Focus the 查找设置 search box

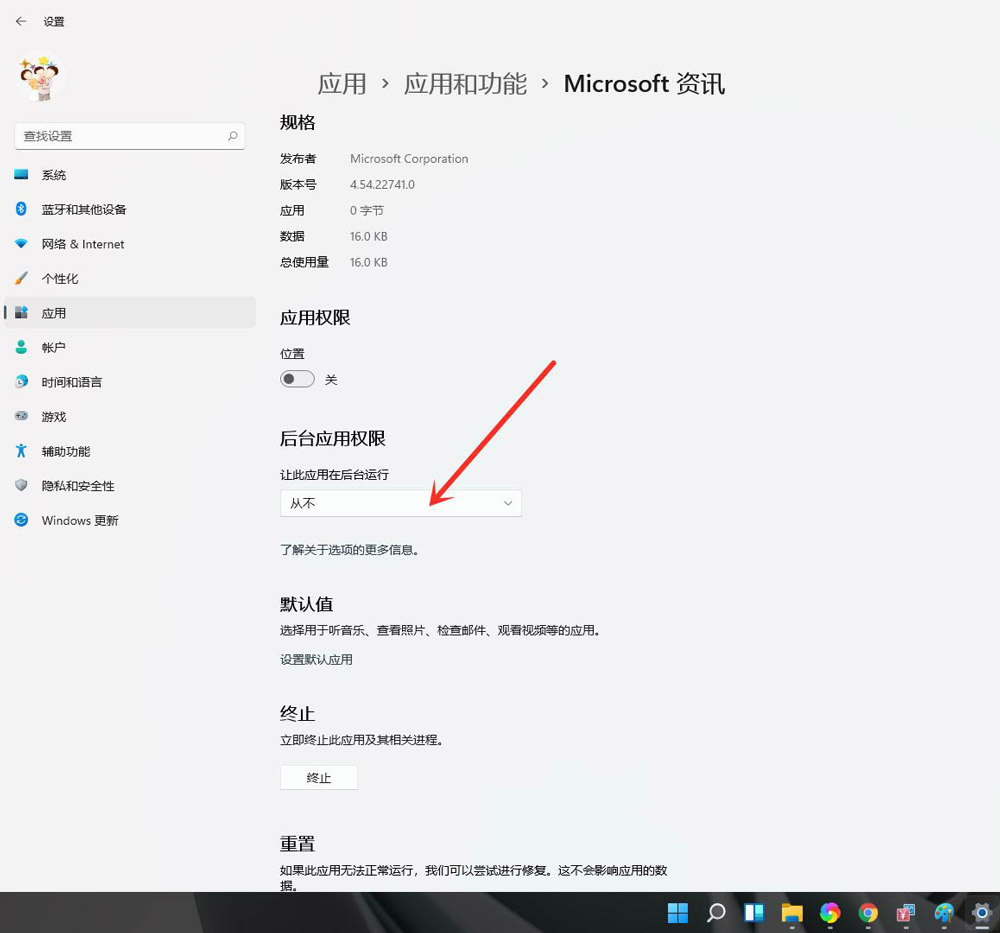point(129,136)
